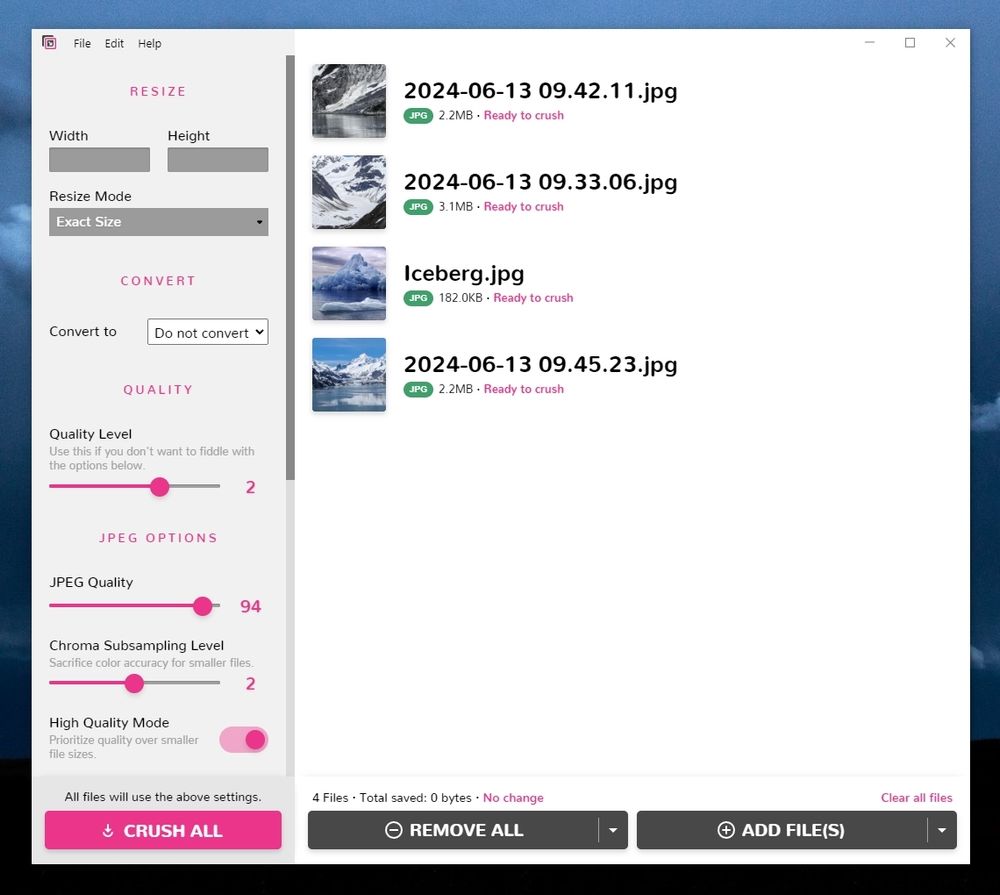Close the application window
The image size is (1000, 895).
point(950,43)
